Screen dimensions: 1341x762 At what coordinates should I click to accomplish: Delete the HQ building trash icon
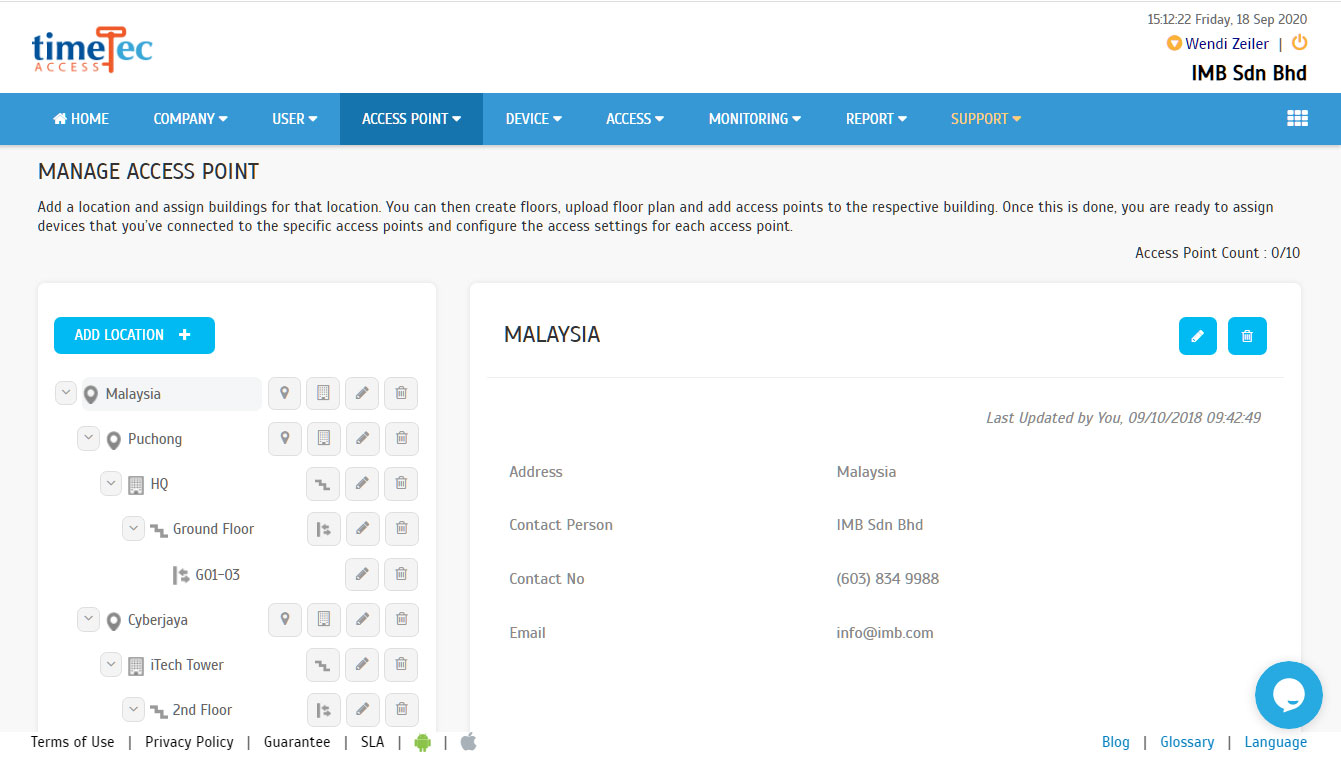[401, 484]
